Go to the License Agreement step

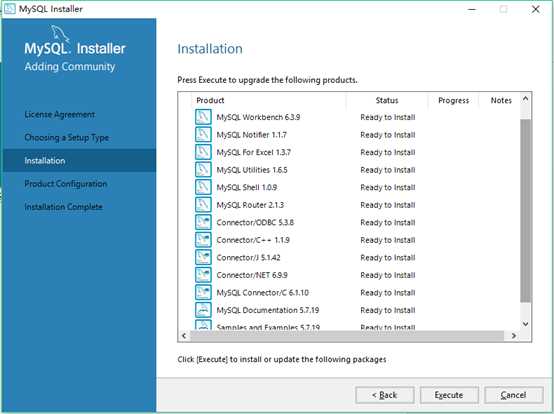coord(60,114)
